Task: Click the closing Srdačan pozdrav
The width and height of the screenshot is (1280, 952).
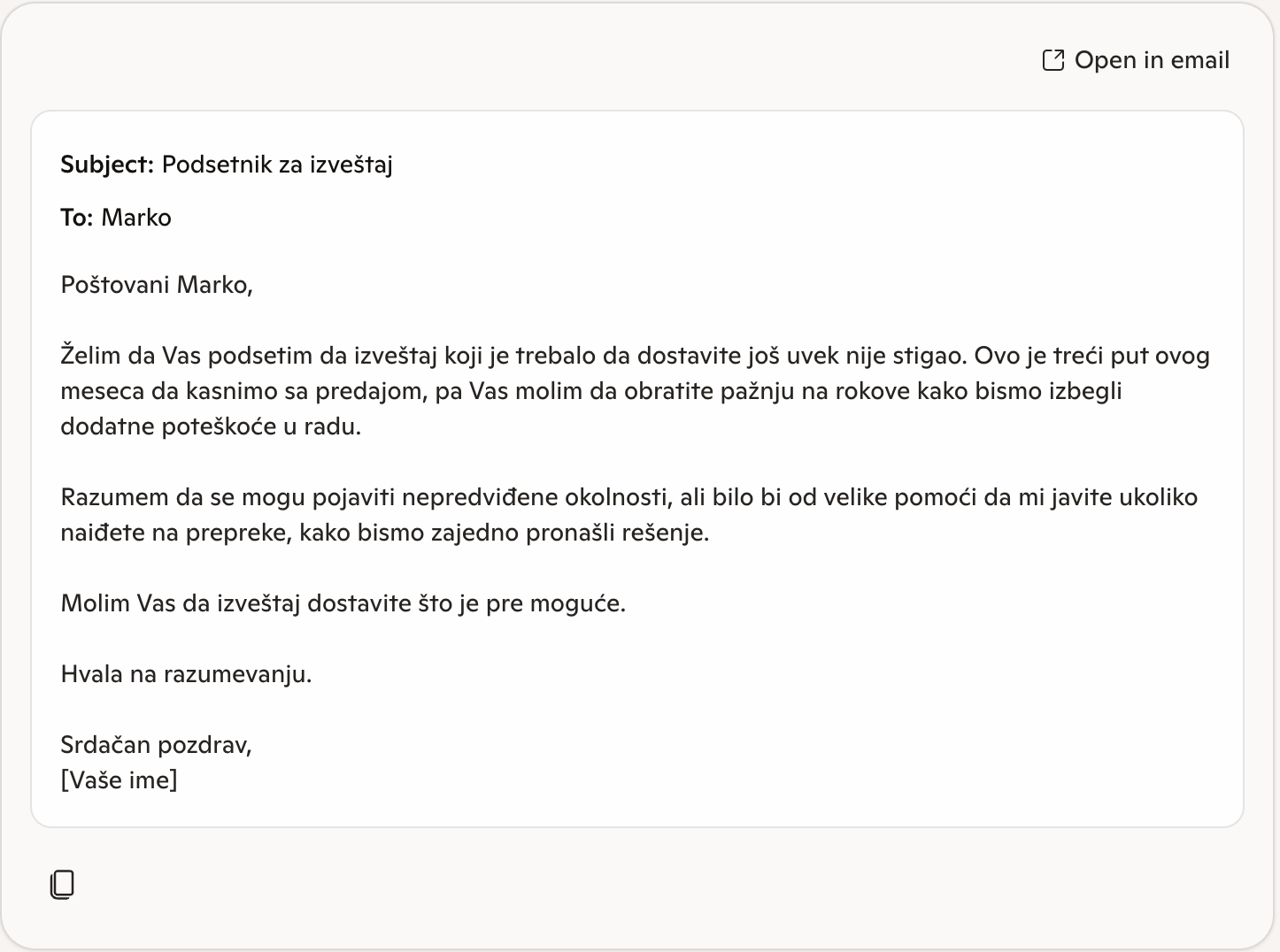Action: click(x=156, y=745)
